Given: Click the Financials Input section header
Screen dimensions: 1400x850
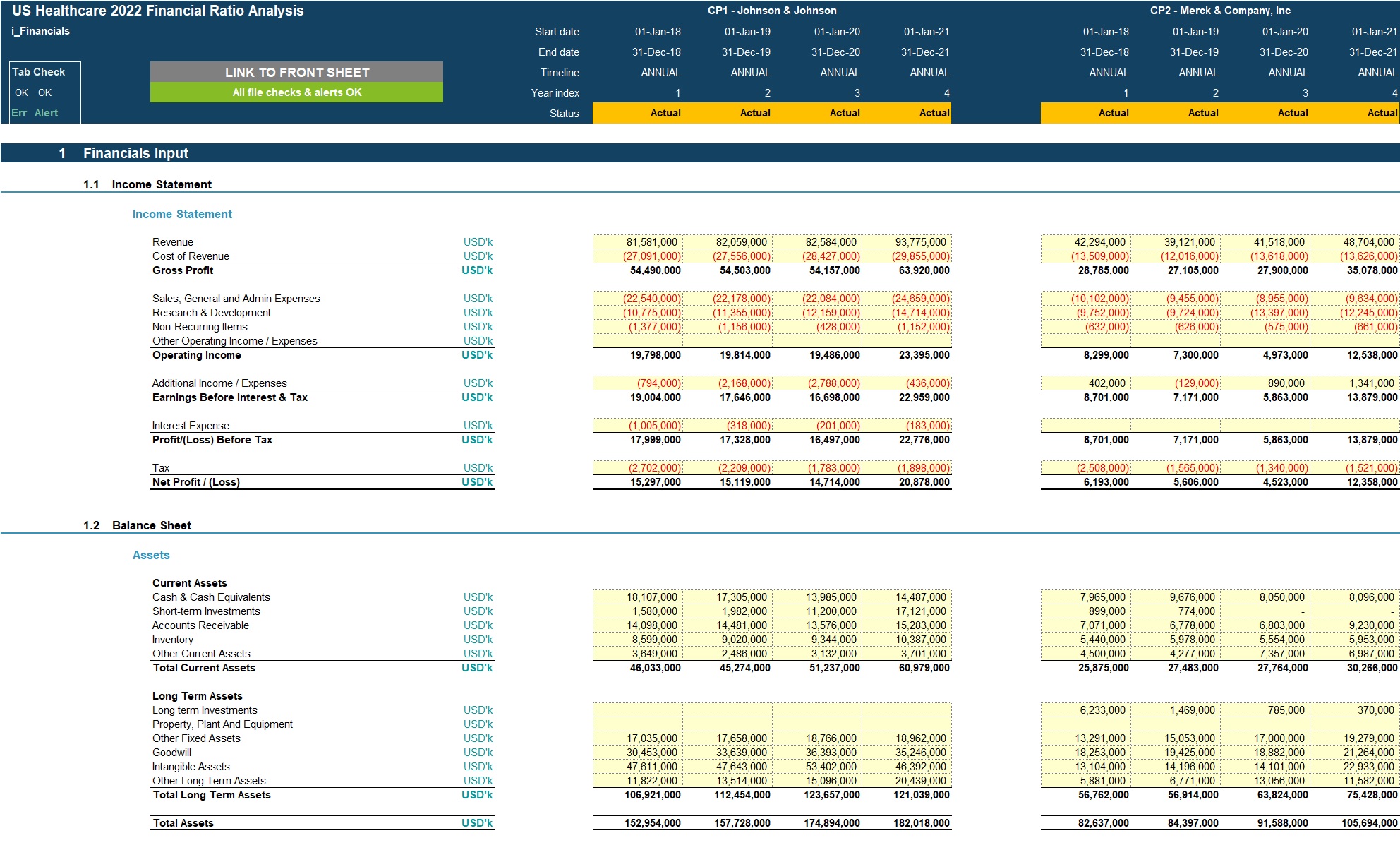Looking at the screenshot, I should coord(700,153).
